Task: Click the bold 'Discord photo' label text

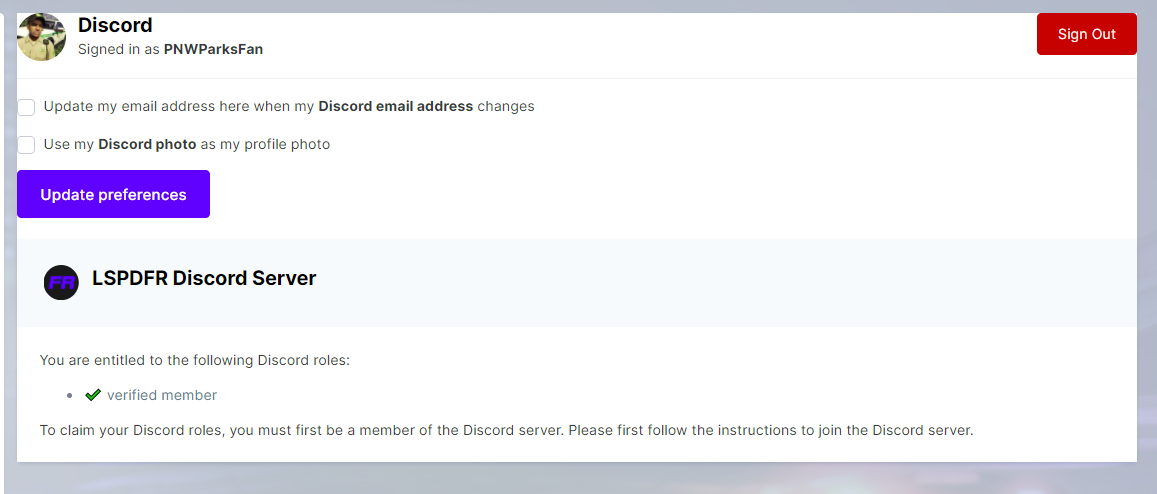Action: [147, 144]
